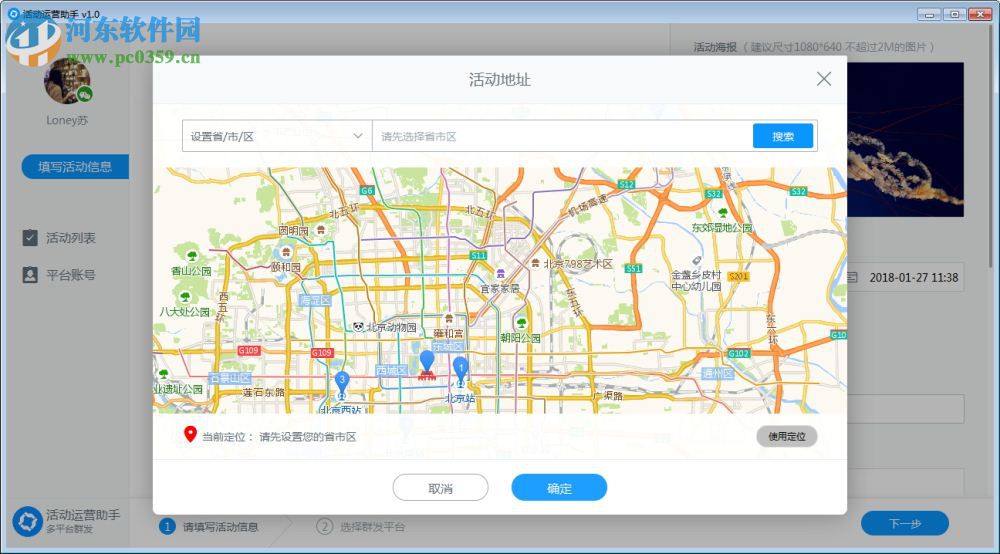Open the 设置省/市/区 dropdown

click(277, 136)
